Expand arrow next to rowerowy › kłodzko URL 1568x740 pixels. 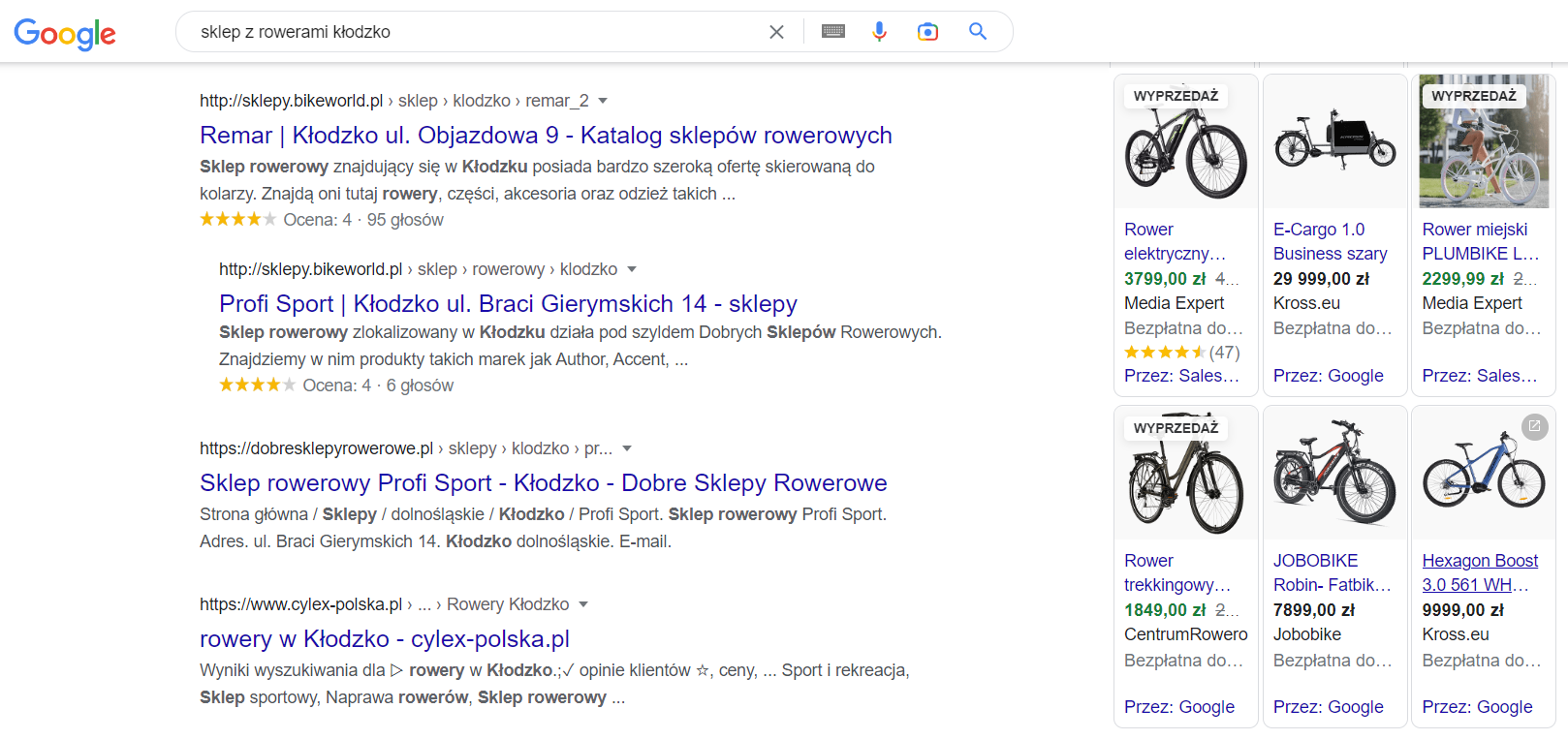632,269
